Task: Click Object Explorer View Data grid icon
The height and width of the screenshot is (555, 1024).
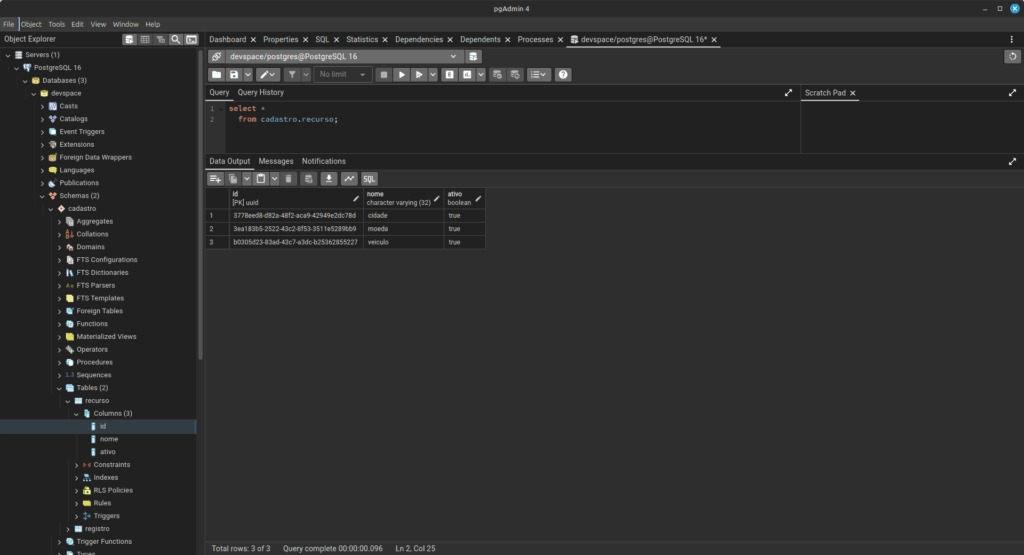Action: point(145,40)
